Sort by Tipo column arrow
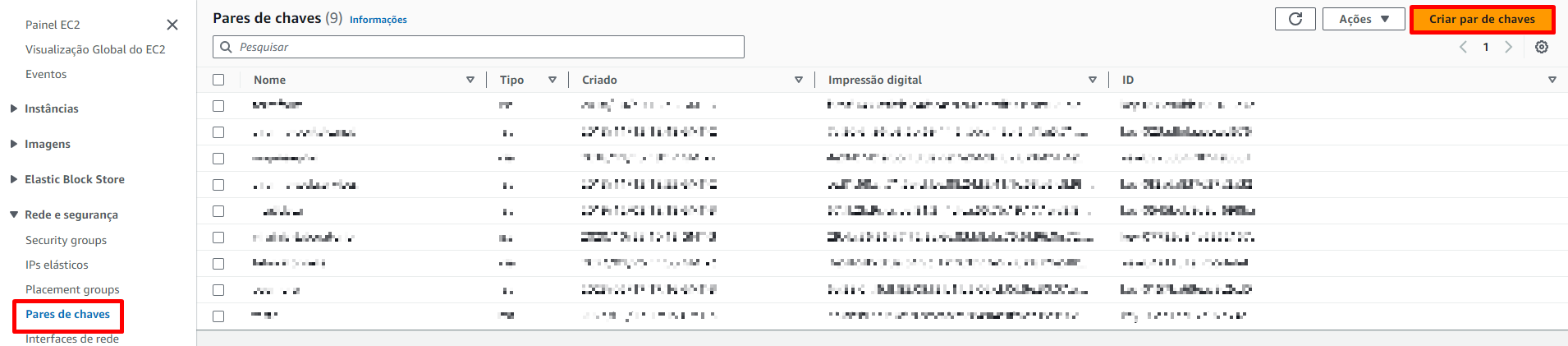Image resolution: width=1568 pixels, height=346 pixels. pyautogui.click(x=552, y=80)
